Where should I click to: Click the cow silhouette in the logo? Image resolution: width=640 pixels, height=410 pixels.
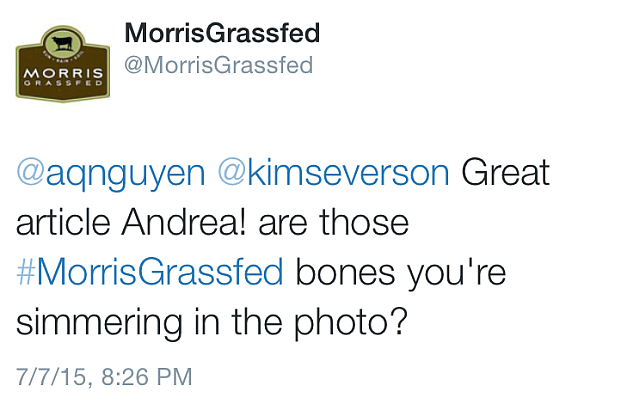click(x=61, y=45)
